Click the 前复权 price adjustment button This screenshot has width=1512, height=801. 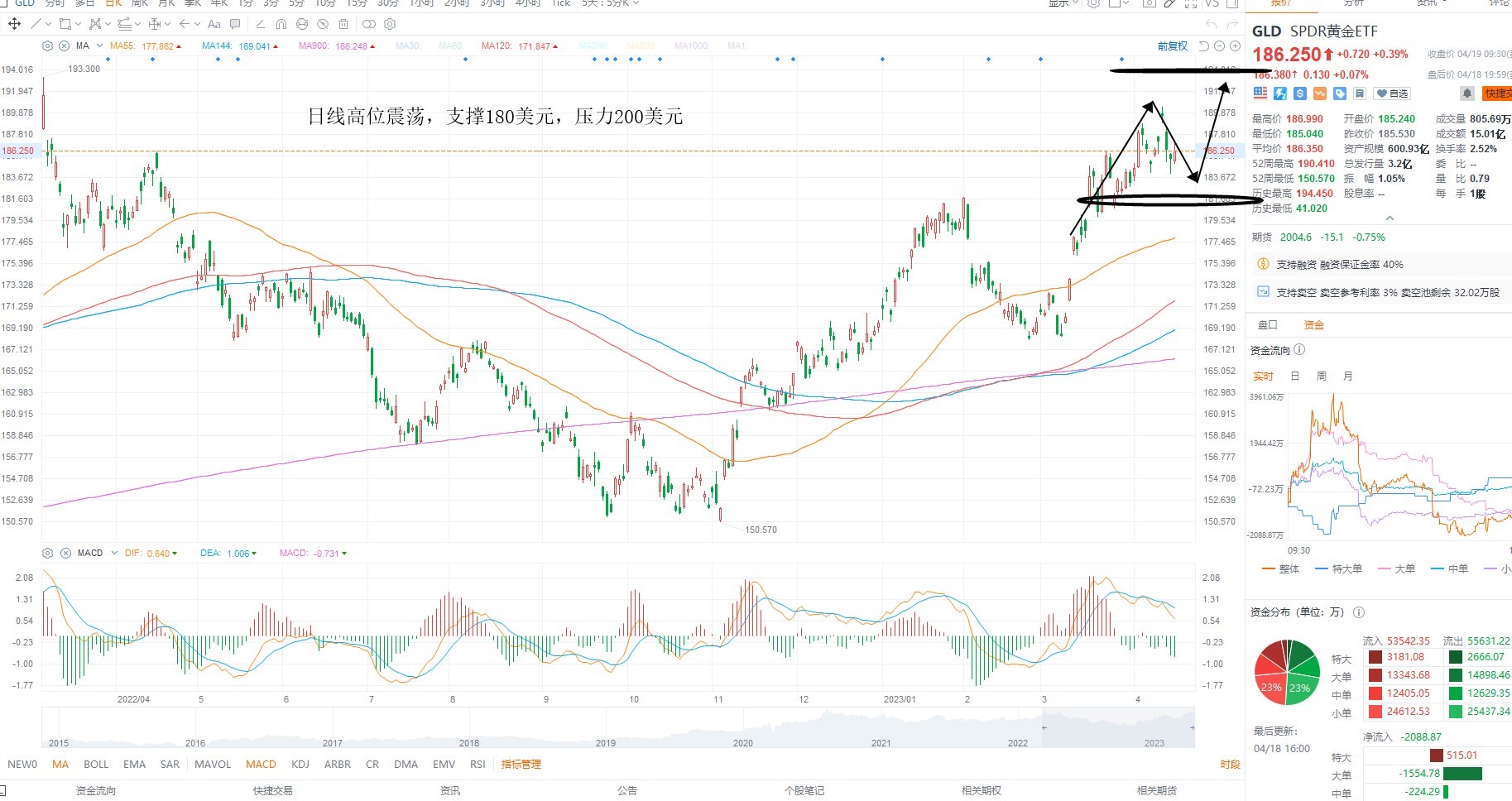[x=1172, y=46]
